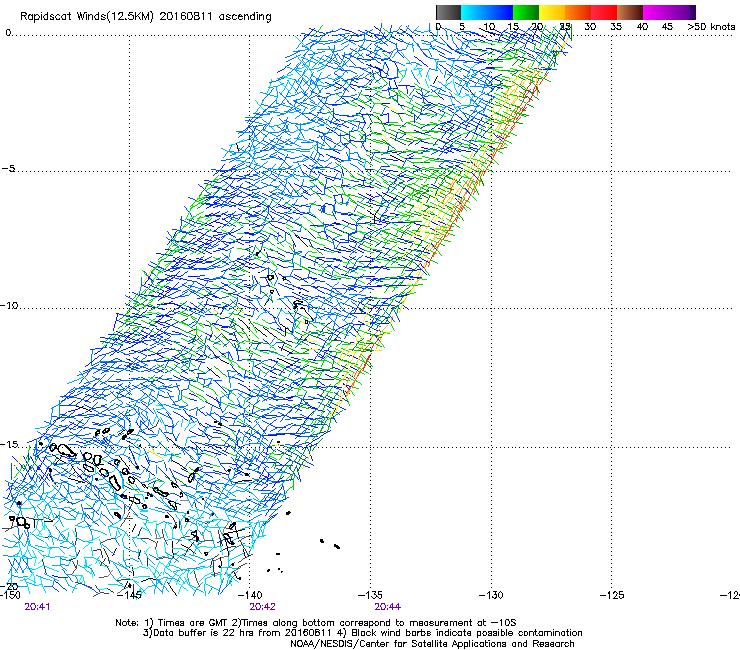Select the orange 25–30 knots legend segment
The width and height of the screenshot is (740, 650).
click(x=578, y=12)
